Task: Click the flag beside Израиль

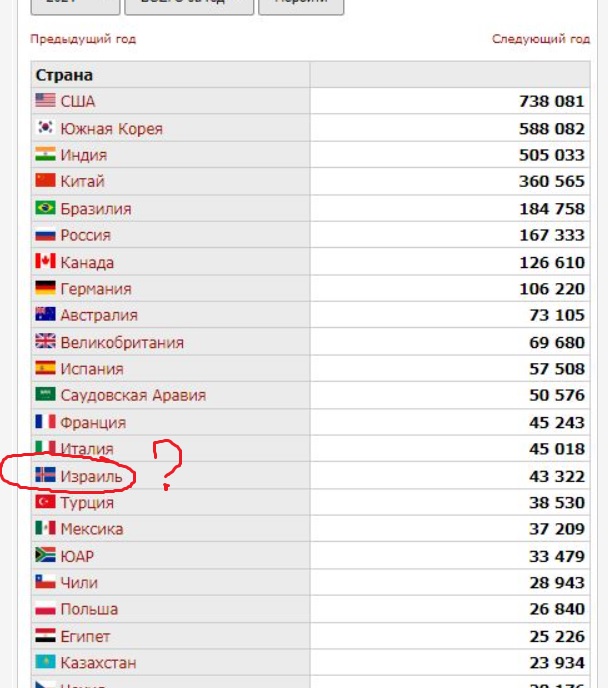Action: (x=45, y=475)
